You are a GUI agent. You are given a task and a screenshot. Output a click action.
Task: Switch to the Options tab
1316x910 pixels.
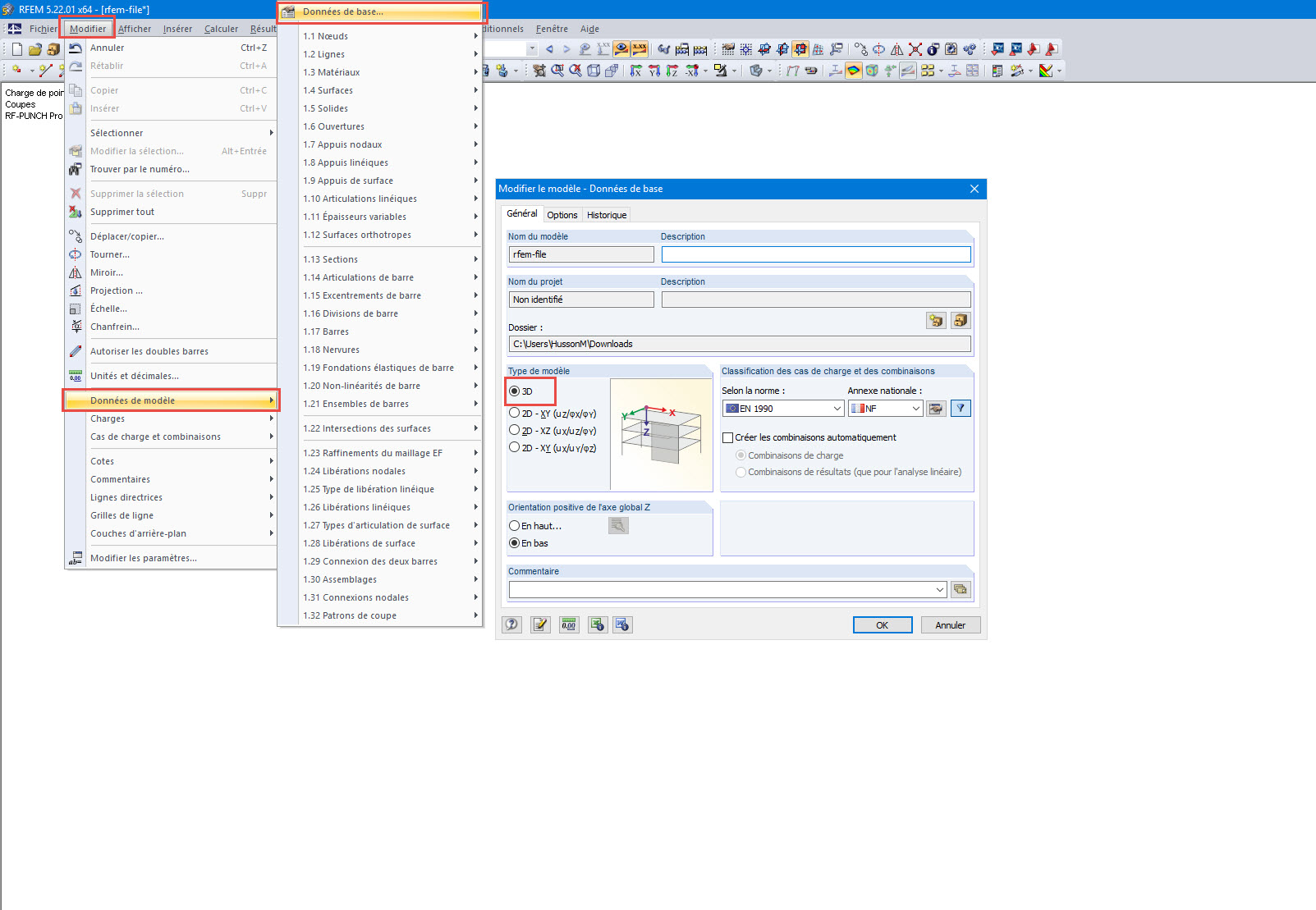coord(562,215)
